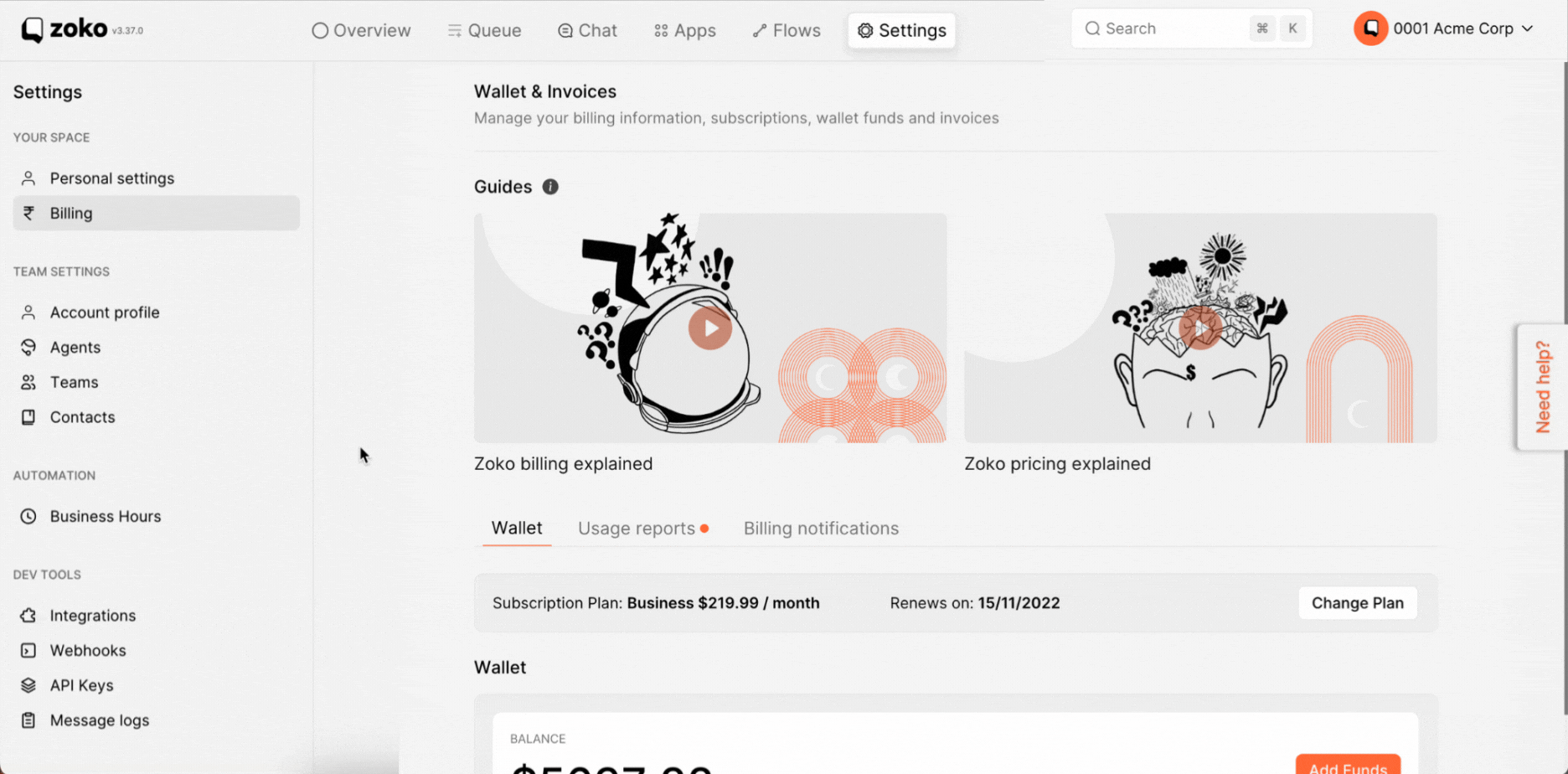1568x774 pixels.
Task: Click the Contacts book icon
Action: tap(28, 417)
